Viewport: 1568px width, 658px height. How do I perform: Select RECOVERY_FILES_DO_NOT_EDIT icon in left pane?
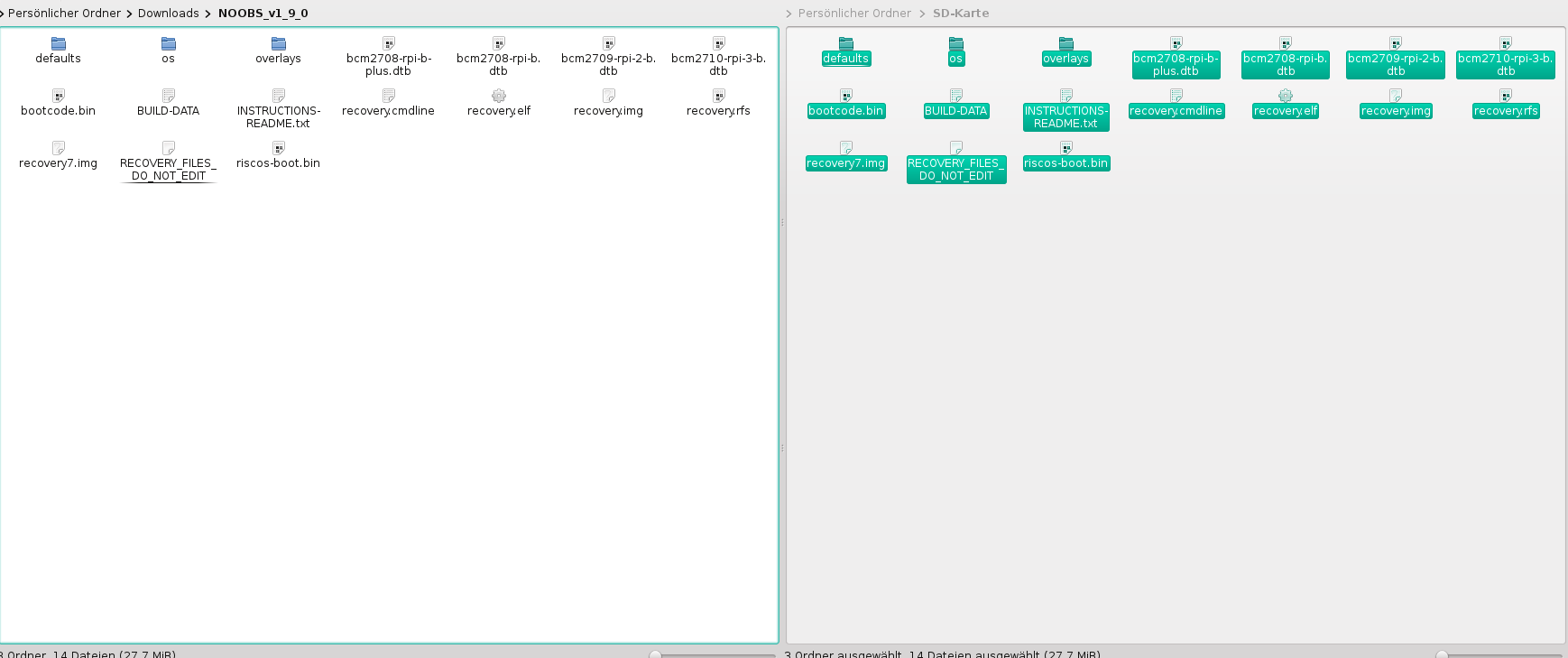tap(169, 148)
